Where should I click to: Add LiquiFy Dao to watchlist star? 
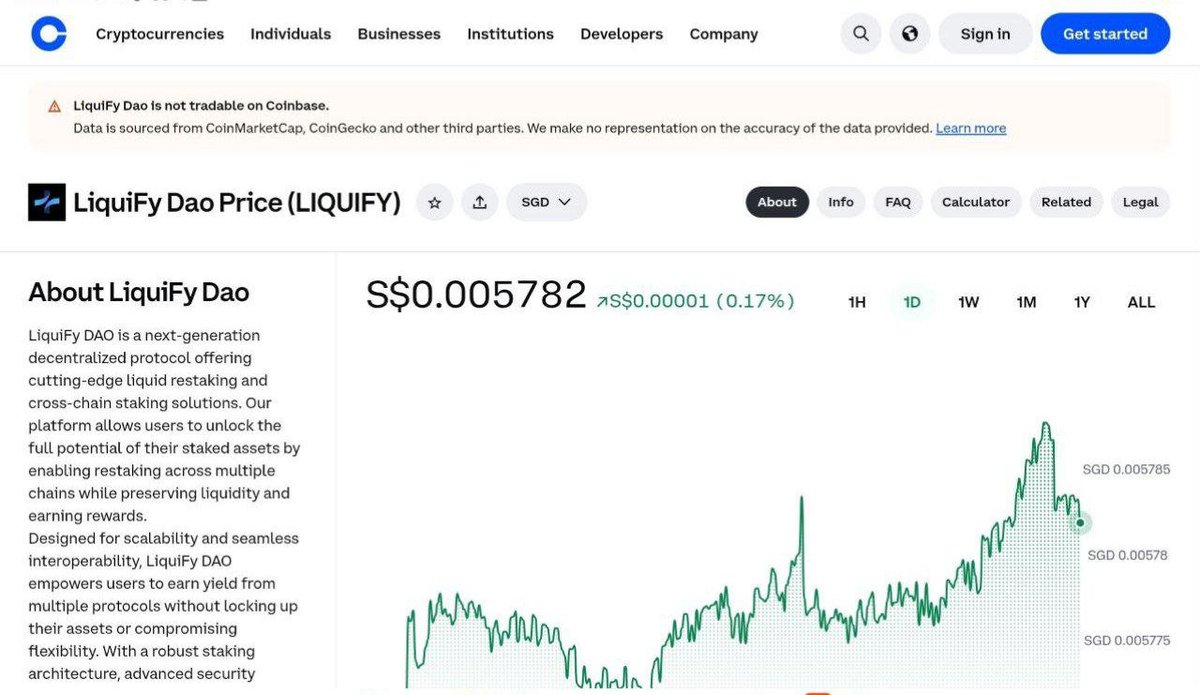[434, 202]
